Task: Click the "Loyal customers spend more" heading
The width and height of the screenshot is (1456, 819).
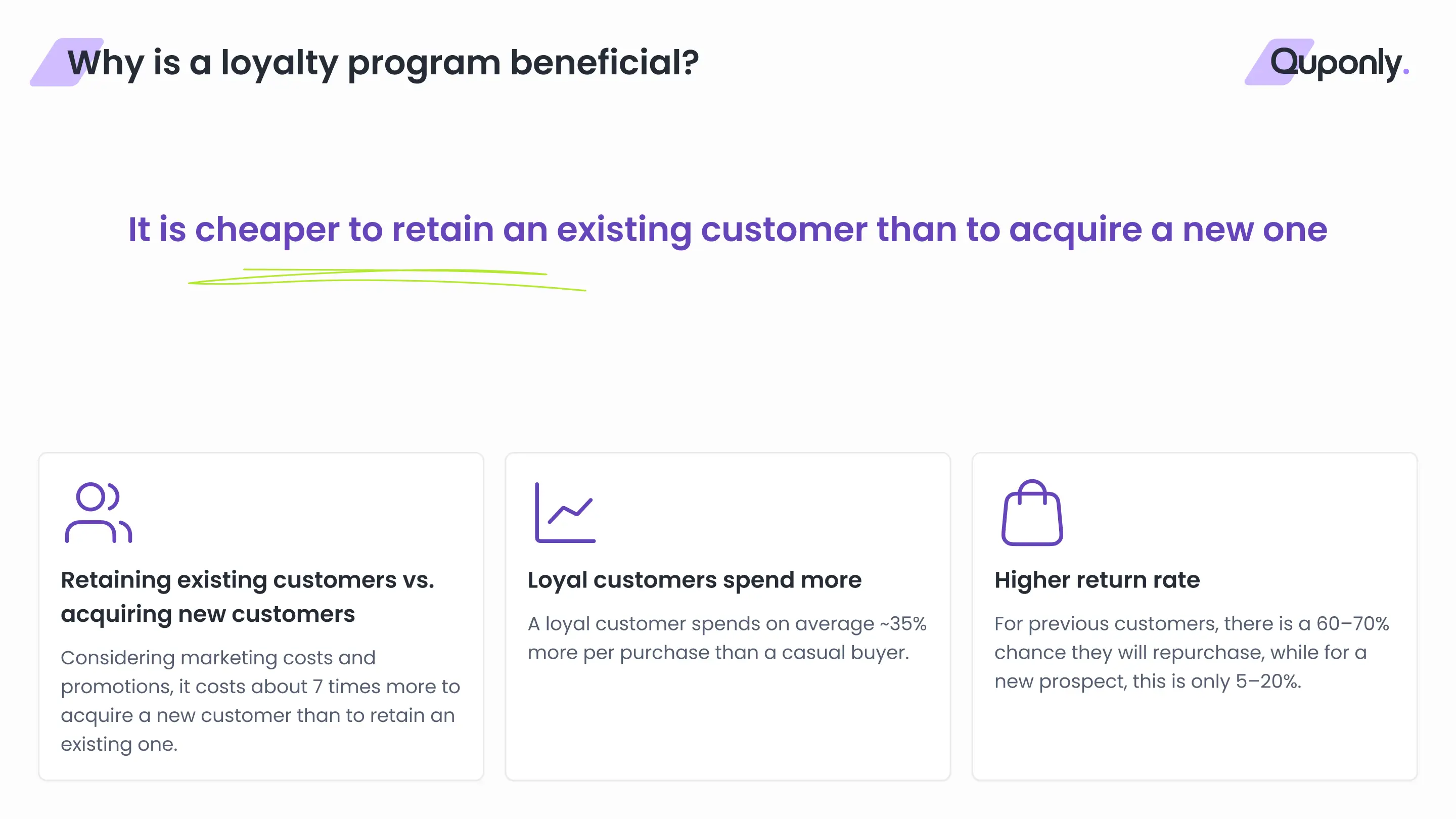Action: coord(694,580)
